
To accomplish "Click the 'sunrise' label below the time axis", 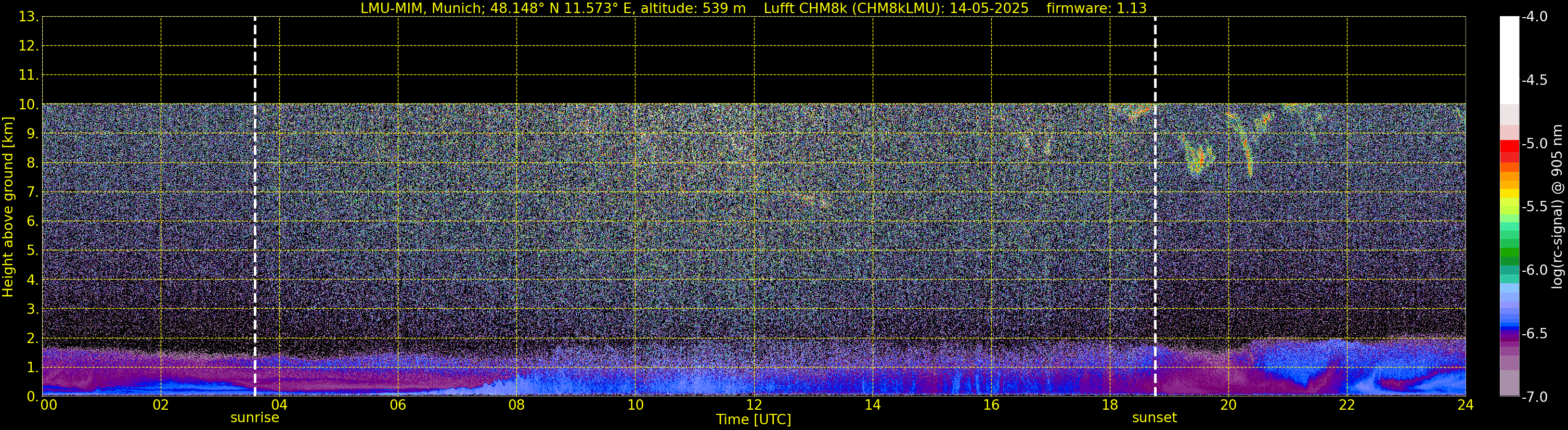I will pos(254,418).
